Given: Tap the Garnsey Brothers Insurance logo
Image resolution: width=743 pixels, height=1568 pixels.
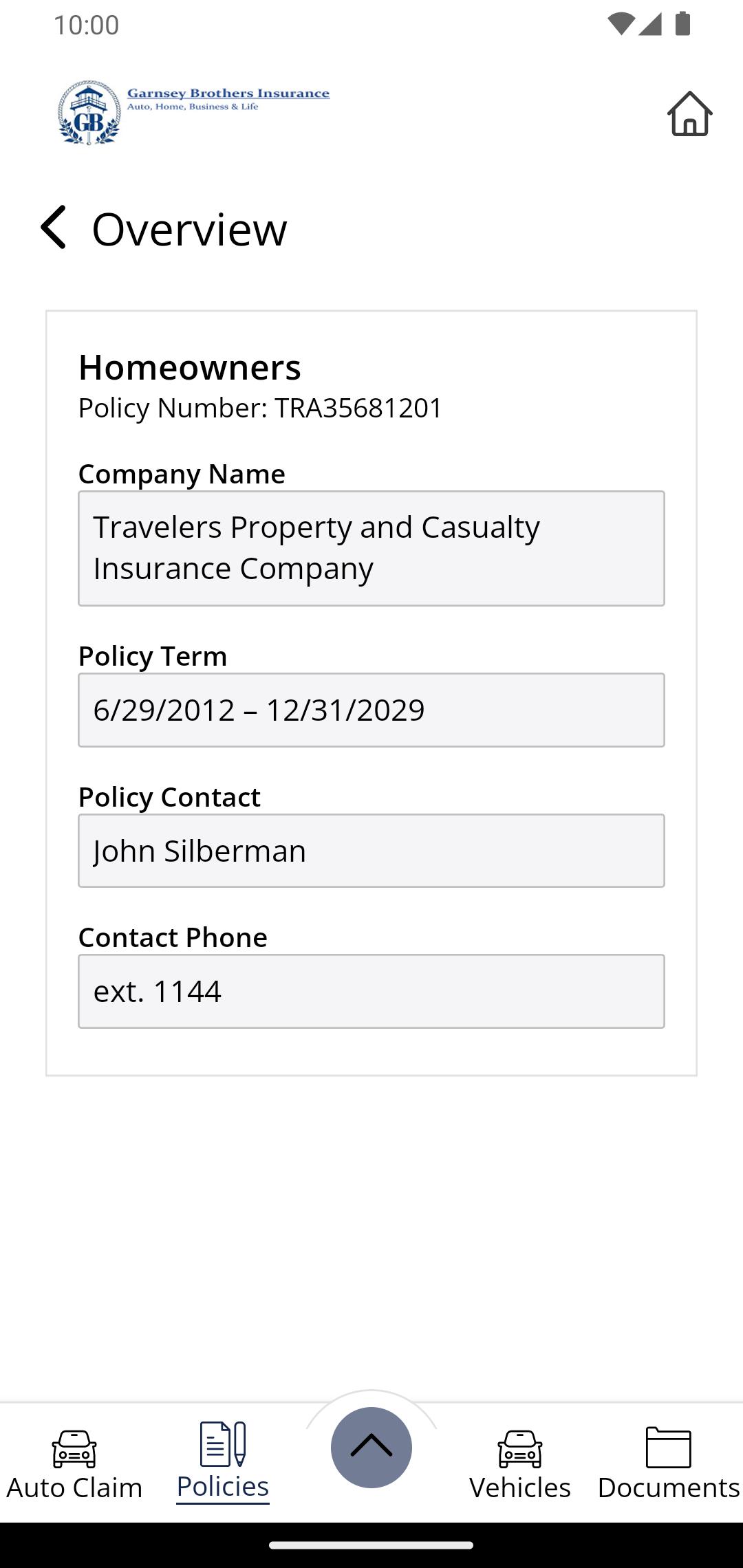Looking at the screenshot, I should pyautogui.click(x=89, y=112).
